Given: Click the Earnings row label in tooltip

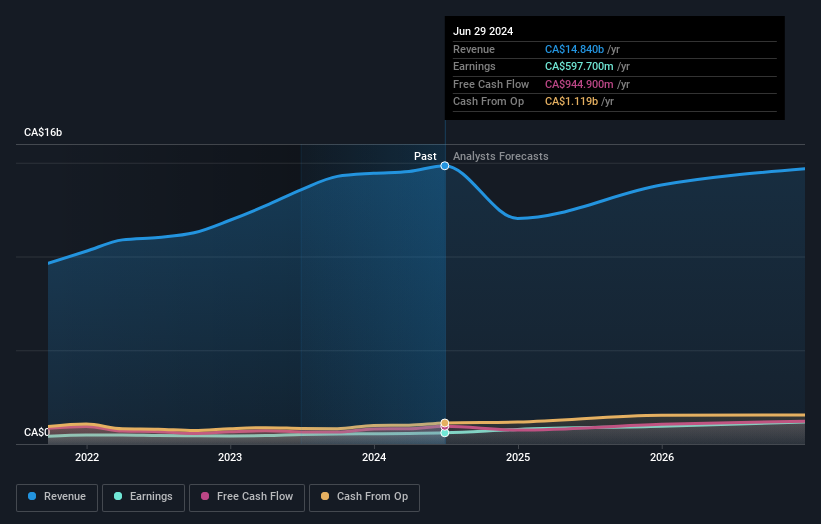Looking at the screenshot, I should (x=474, y=66).
